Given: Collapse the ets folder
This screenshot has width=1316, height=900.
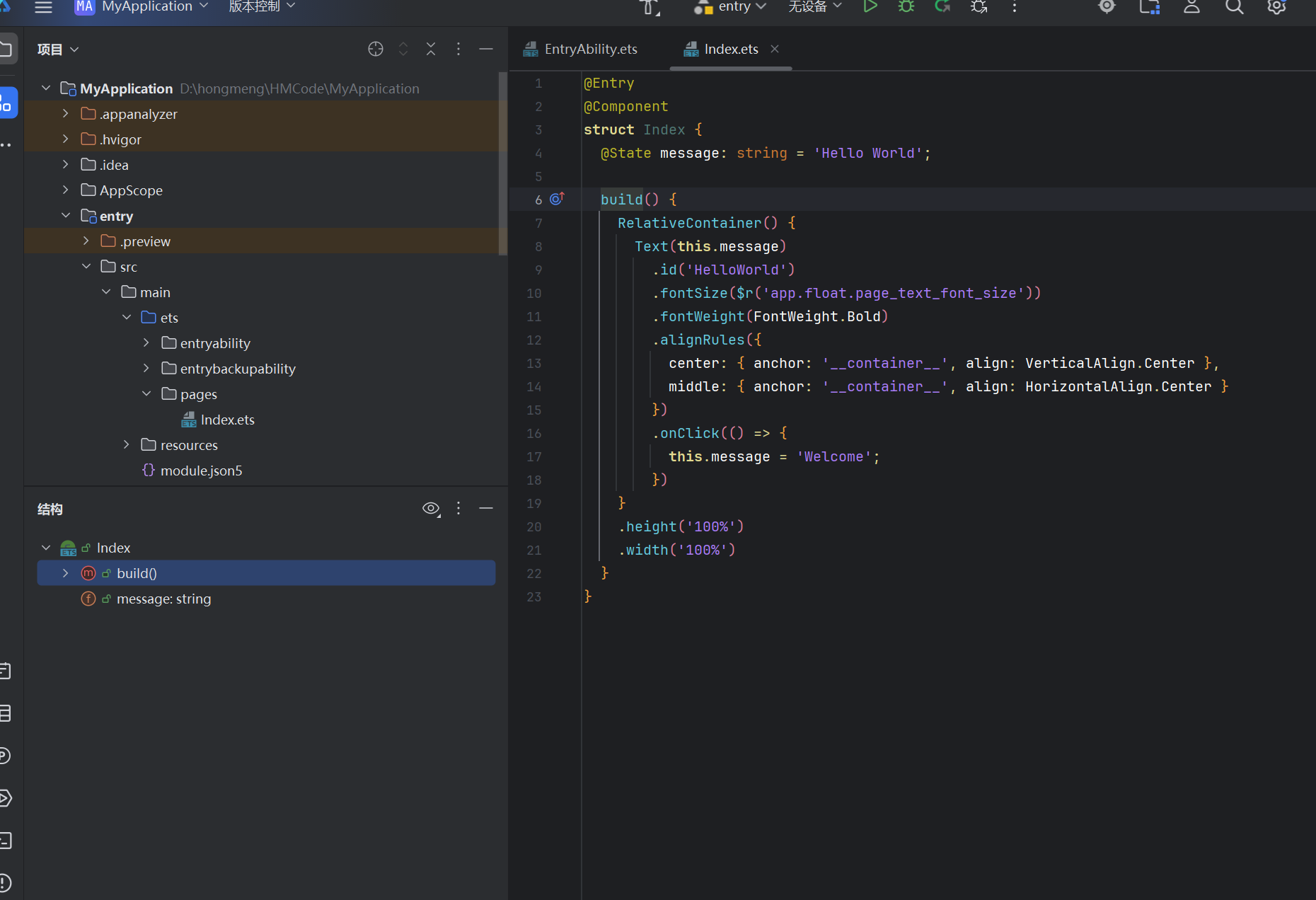Looking at the screenshot, I should coord(127,317).
